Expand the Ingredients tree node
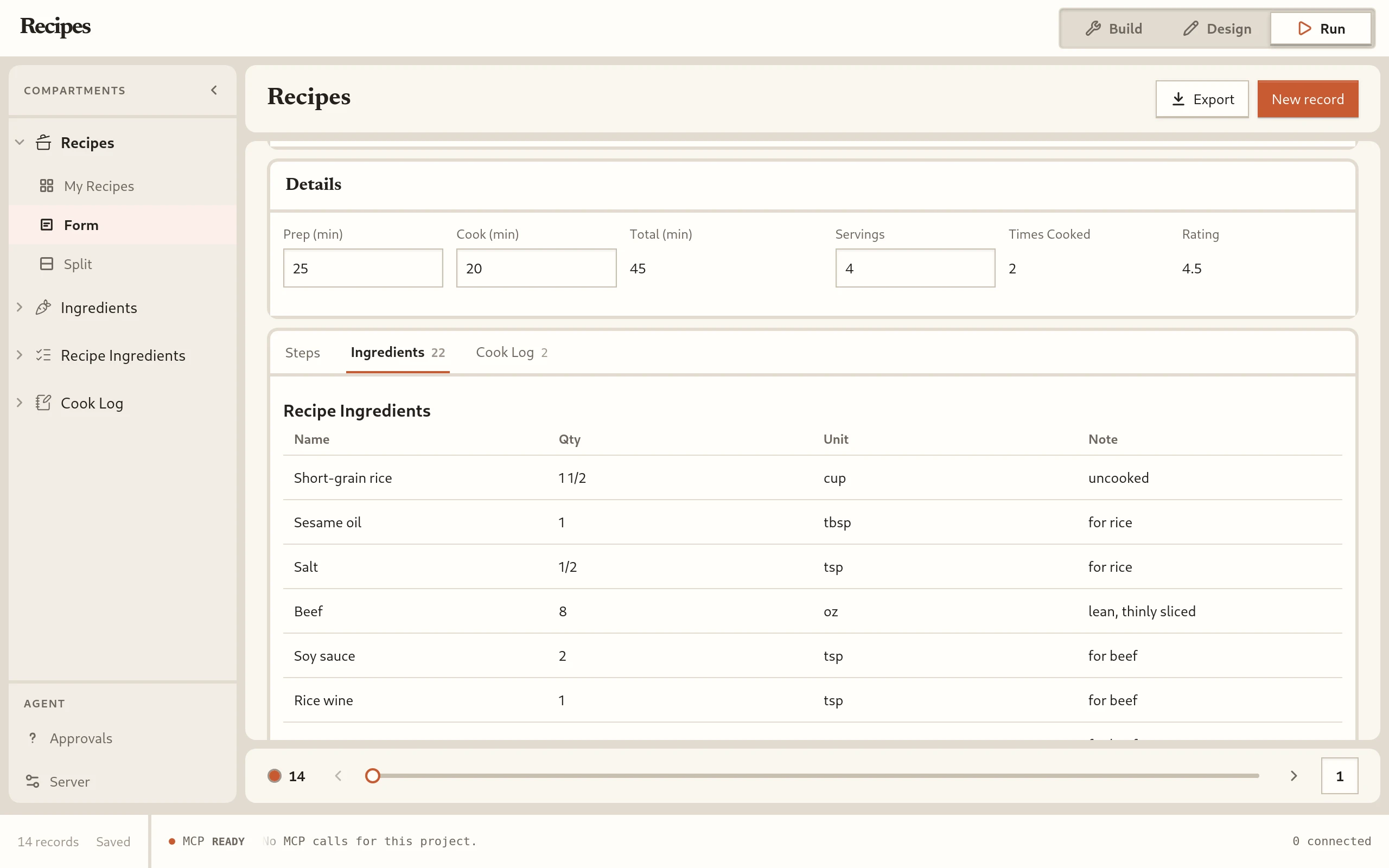 [20, 307]
